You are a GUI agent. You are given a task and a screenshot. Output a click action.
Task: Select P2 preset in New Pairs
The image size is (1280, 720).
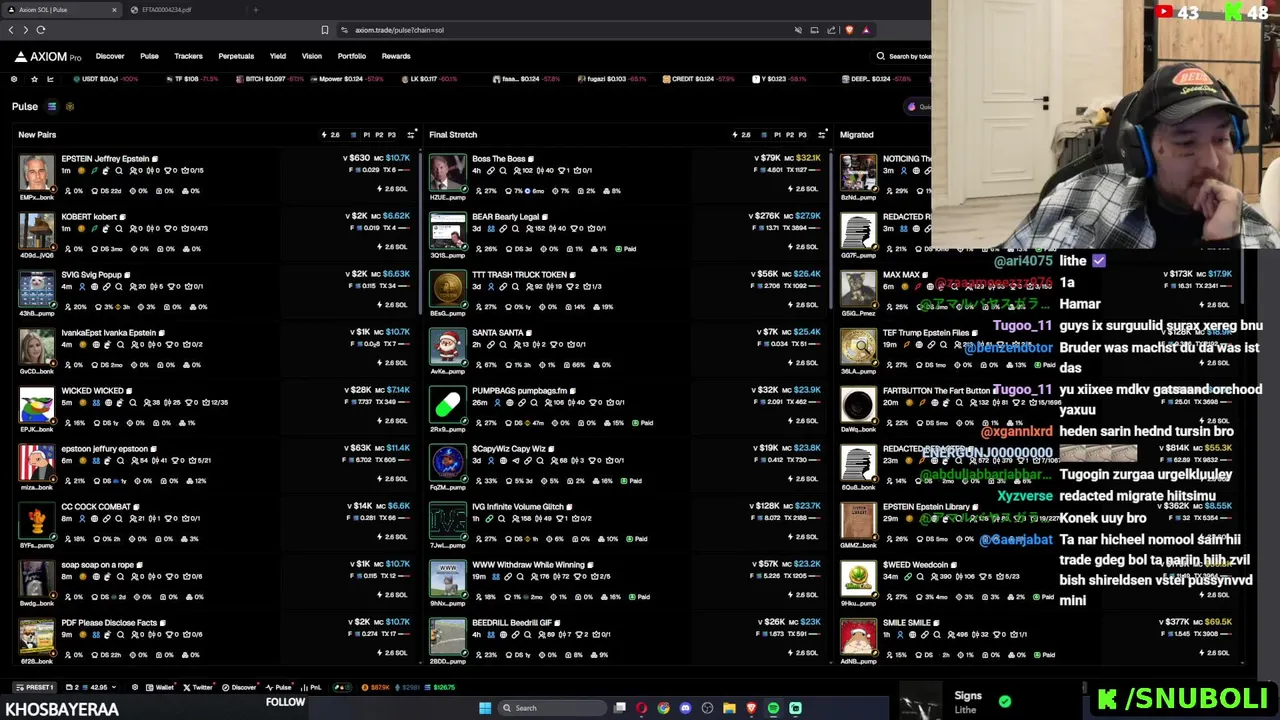click(378, 134)
